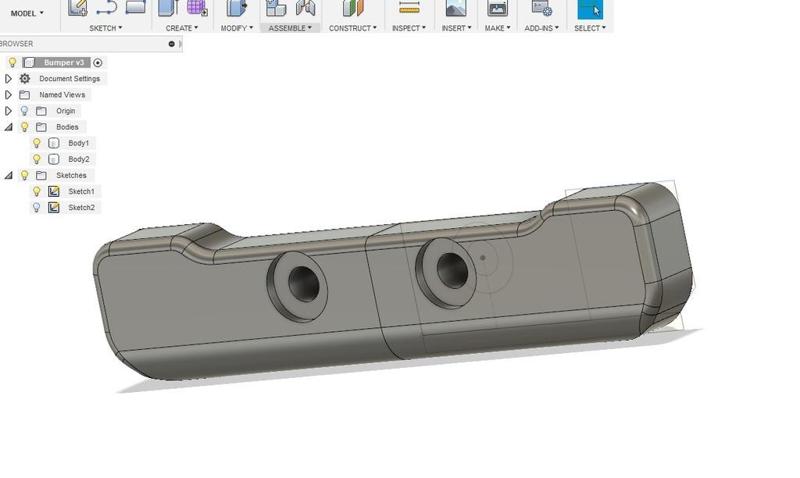Open the MAKE menu
800x478 pixels.
click(x=497, y=28)
